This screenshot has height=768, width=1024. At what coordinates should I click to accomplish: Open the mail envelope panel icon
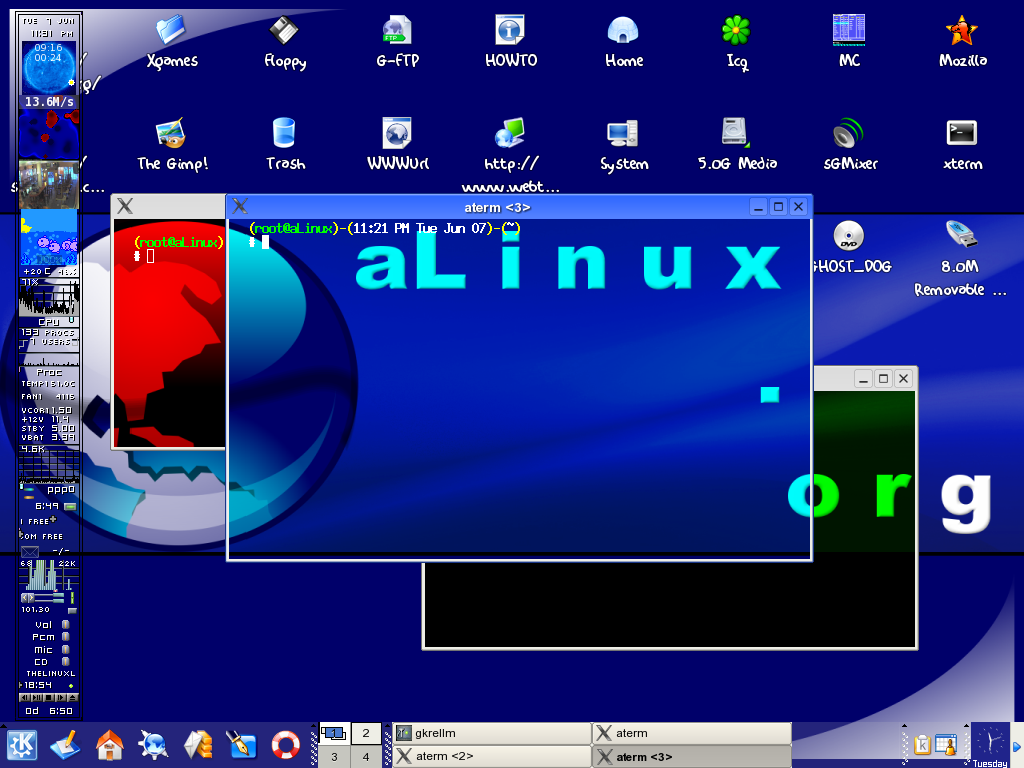pyautogui.click(x=197, y=745)
